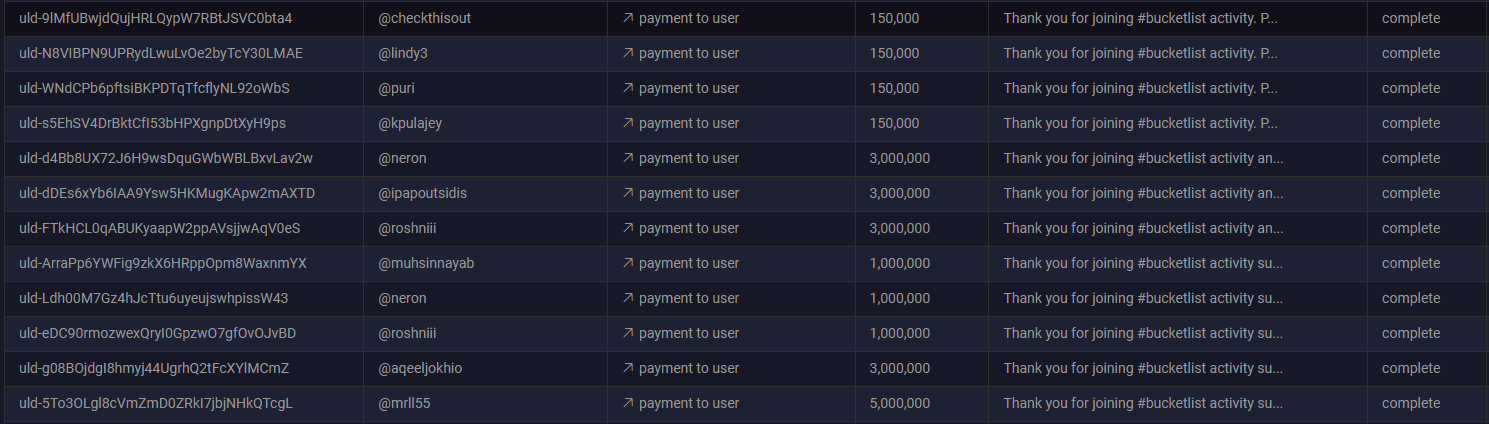Click the arrow icon in @lindy3 payment row
This screenshot has width=1489, height=424.
628,53
